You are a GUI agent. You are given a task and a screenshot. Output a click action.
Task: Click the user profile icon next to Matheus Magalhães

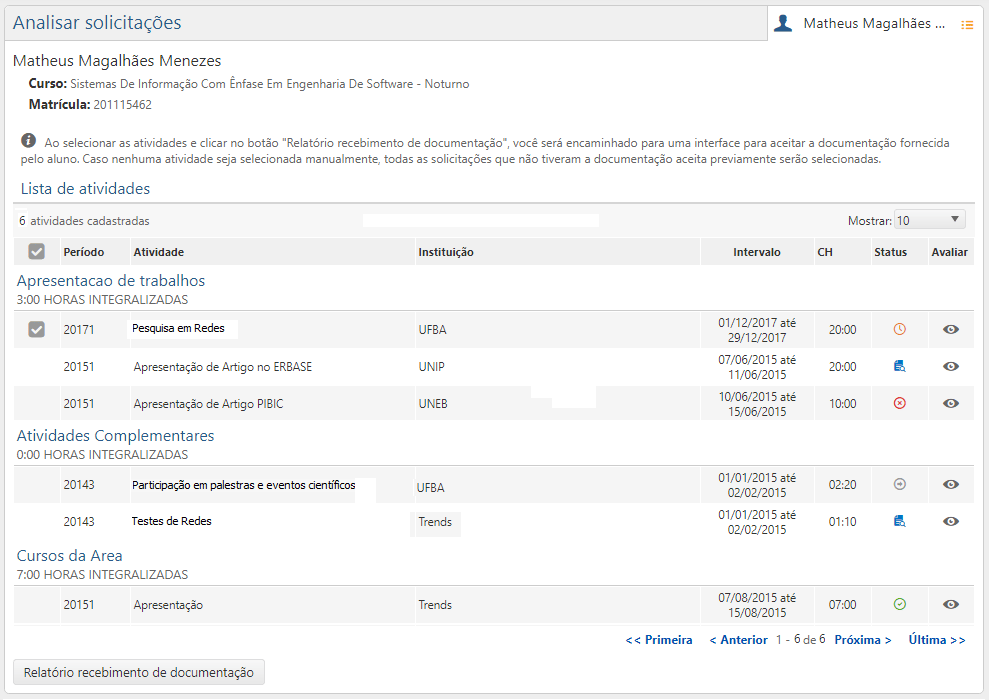click(783, 23)
